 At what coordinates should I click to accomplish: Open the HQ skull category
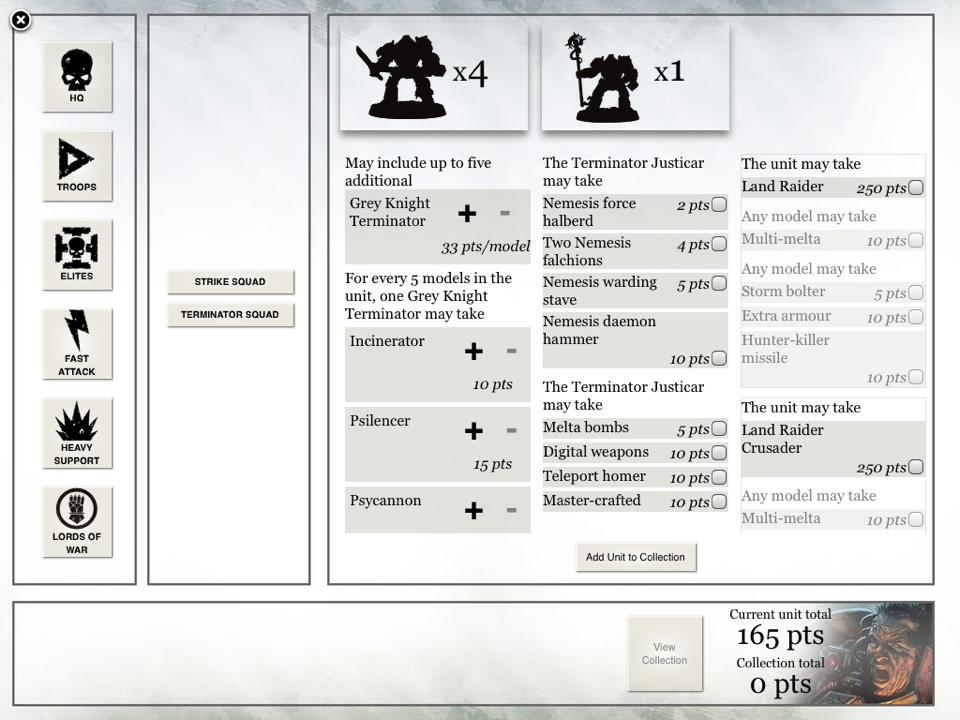pyautogui.click(x=77, y=77)
